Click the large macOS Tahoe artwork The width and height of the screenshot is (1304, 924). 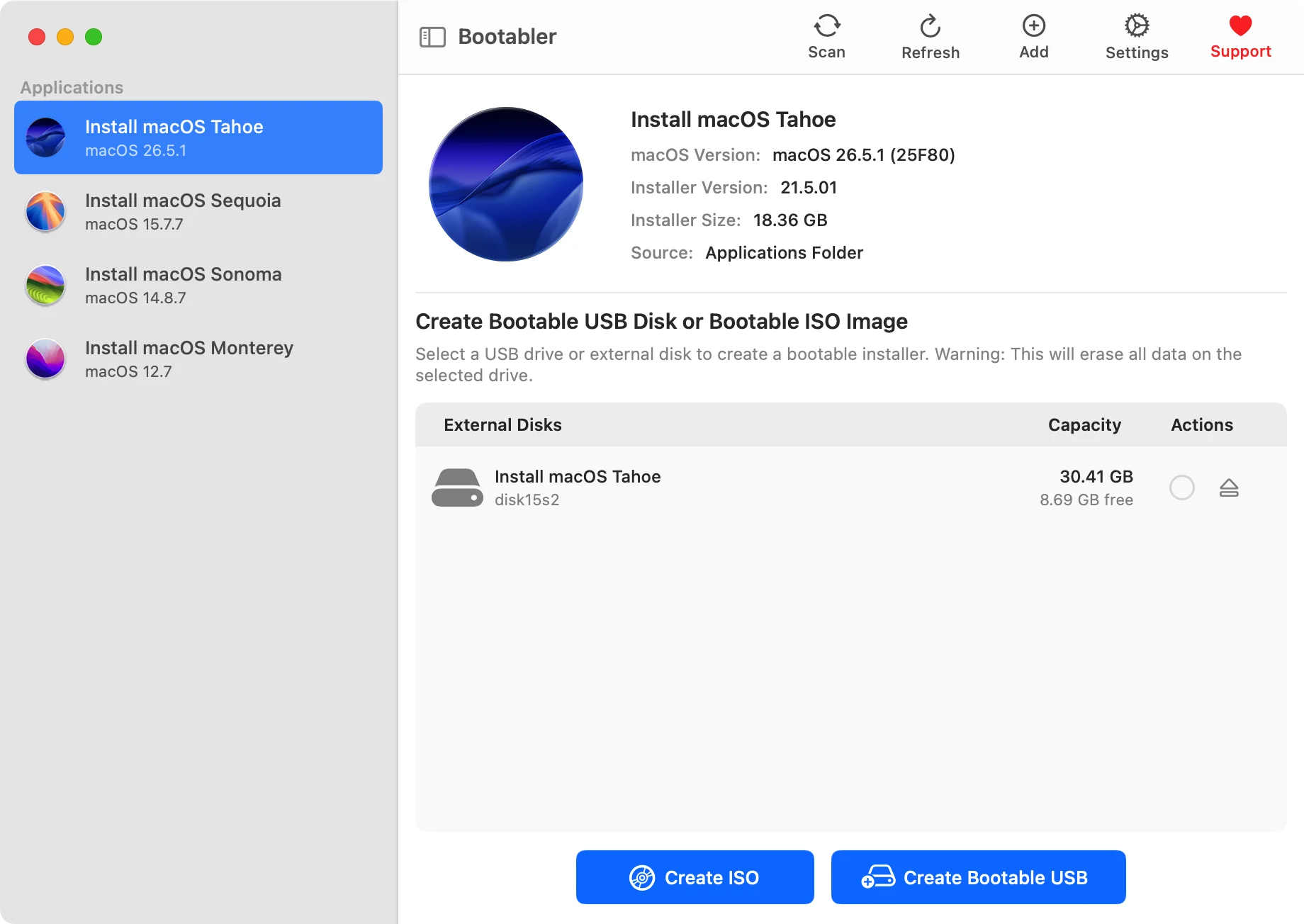click(x=506, y=184)
